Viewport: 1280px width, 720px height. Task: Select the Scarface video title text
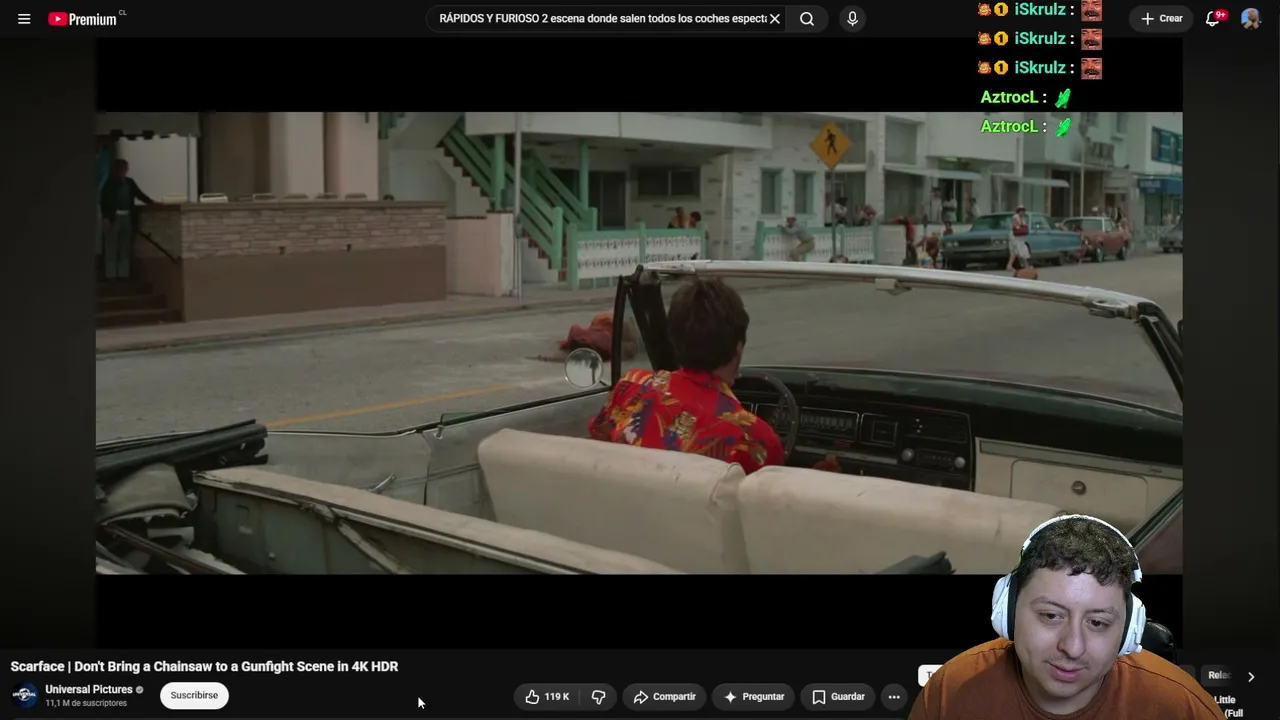coord(204,667)
